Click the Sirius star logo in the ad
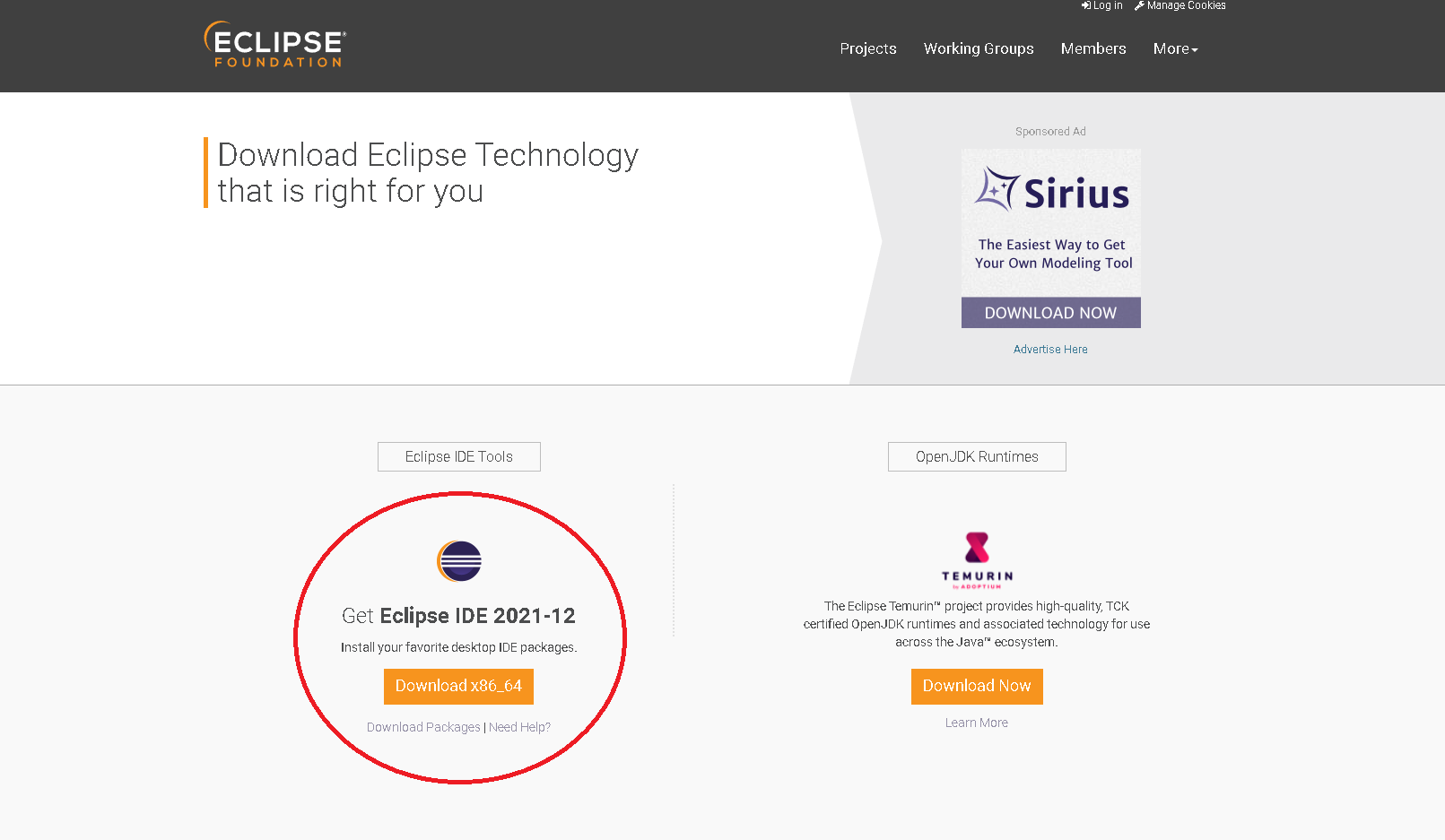The height and width of the screenshot is (840, 1445). click(997, 189)
